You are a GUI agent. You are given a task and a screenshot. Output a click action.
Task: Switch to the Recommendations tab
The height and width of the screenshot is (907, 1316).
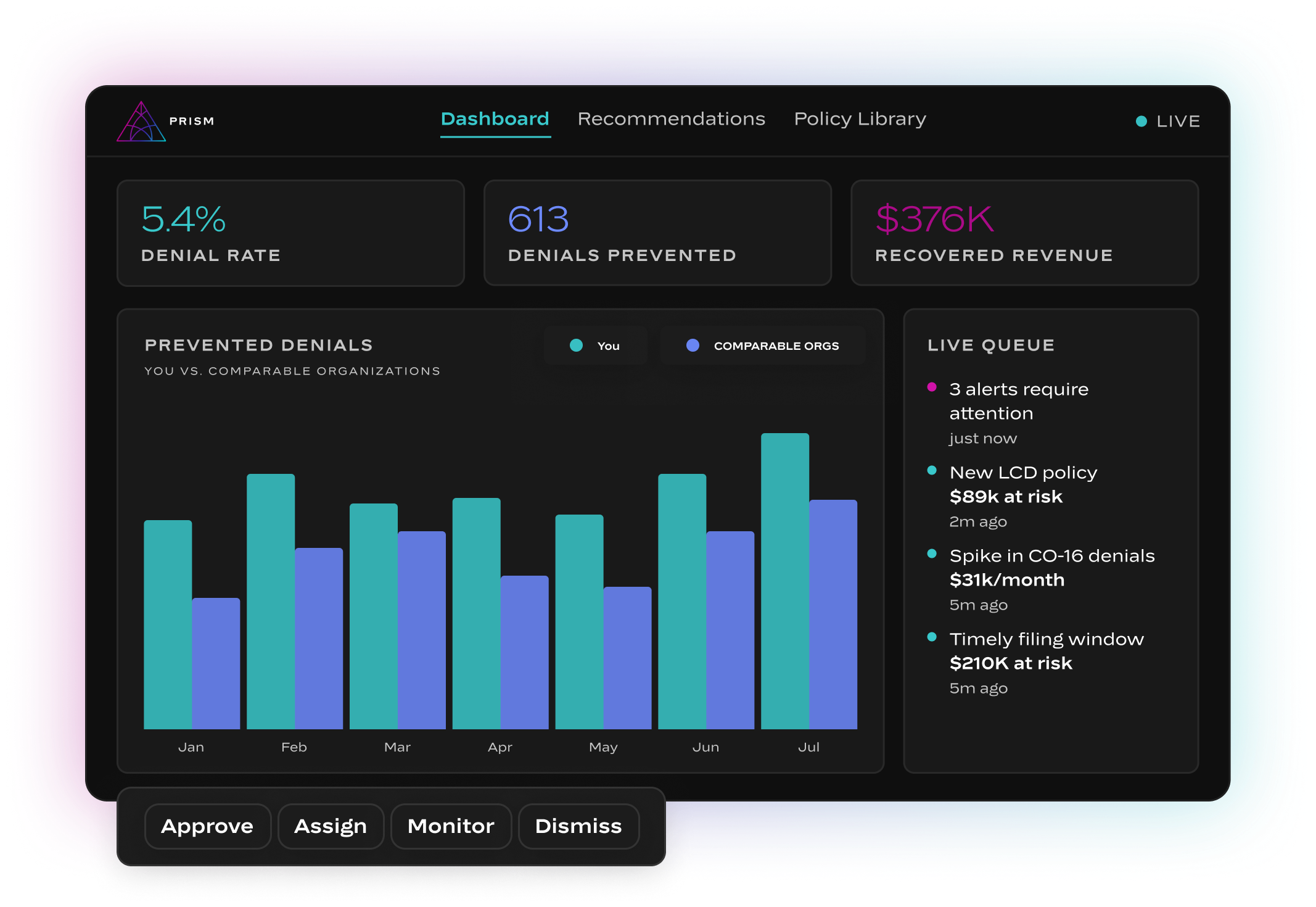[671, 119]
